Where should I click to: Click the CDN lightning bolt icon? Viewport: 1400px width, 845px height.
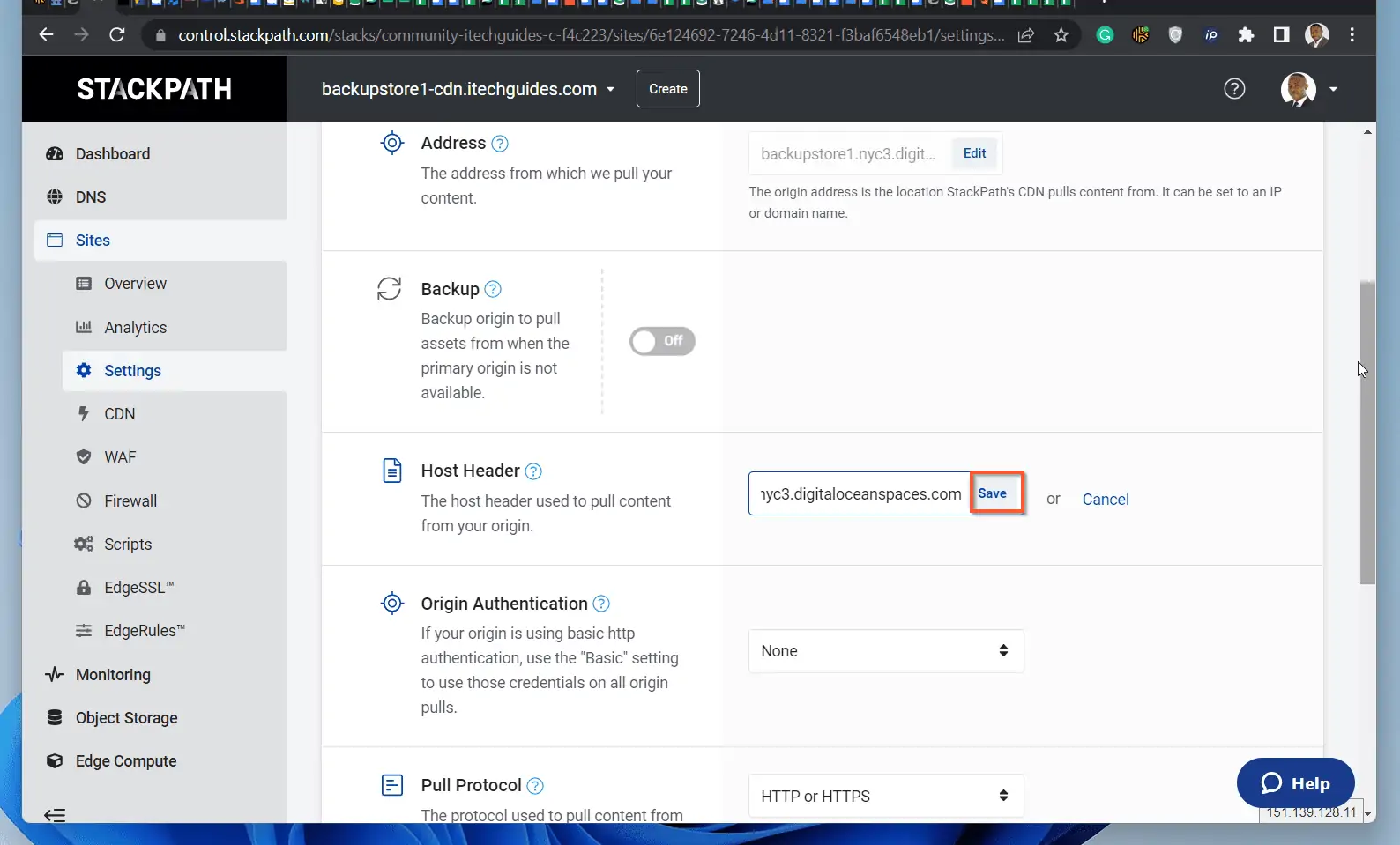[x=84, y=413]
